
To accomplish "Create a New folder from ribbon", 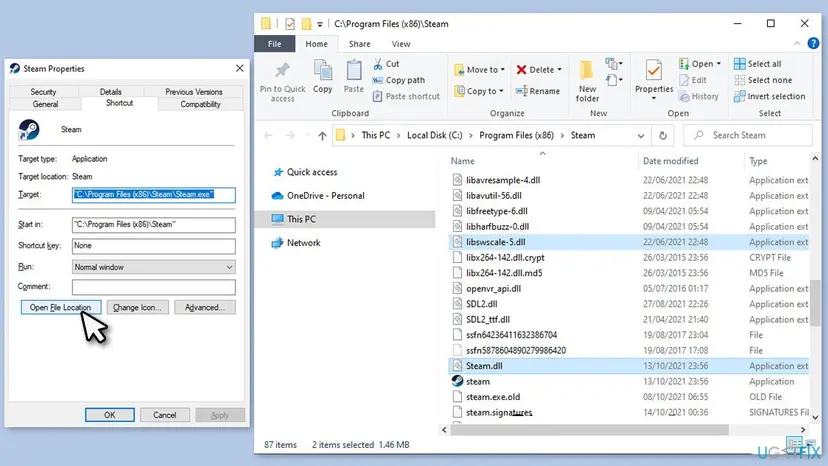I will 587,81.
